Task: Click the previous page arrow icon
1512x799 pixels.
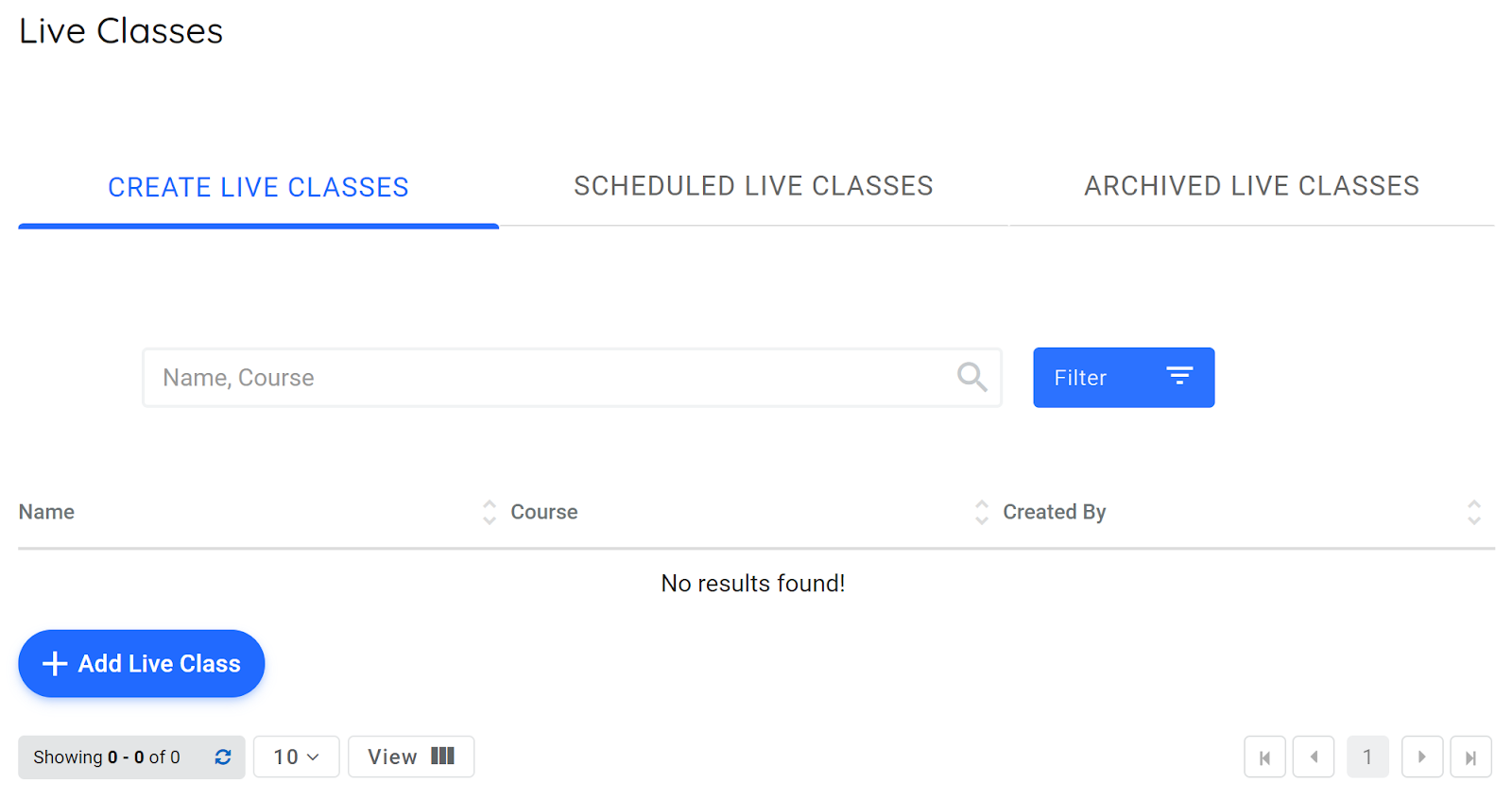Action: pyautogui.click(x=1314, y=756)
